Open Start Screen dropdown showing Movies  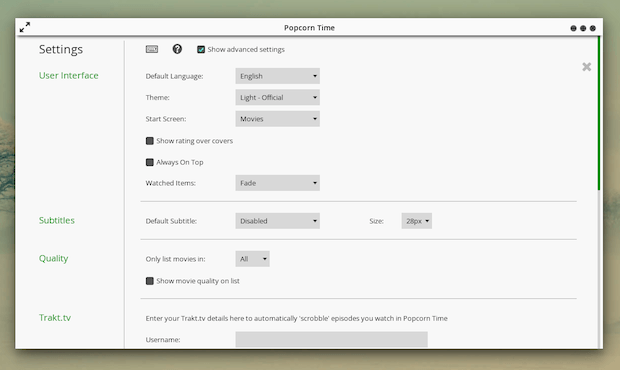(x=278, y=119)
